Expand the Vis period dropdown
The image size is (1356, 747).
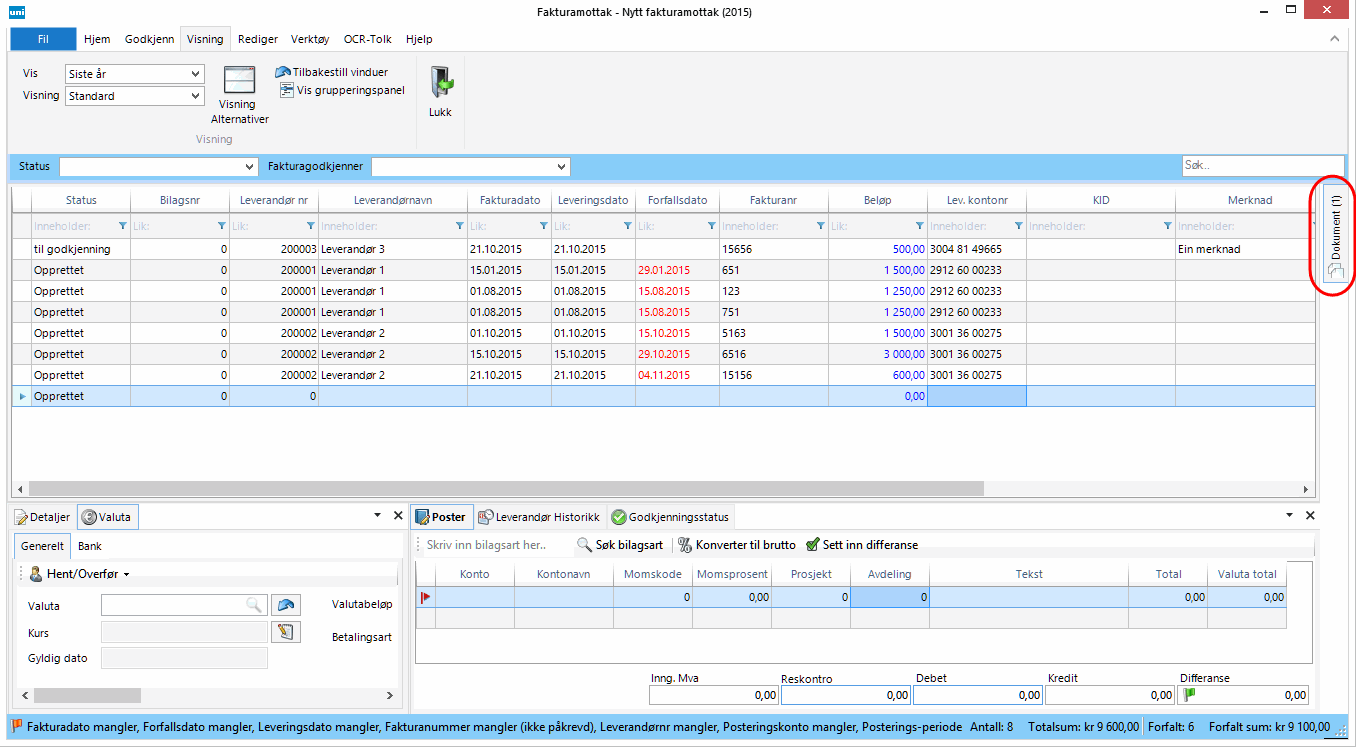coord(195,74)
